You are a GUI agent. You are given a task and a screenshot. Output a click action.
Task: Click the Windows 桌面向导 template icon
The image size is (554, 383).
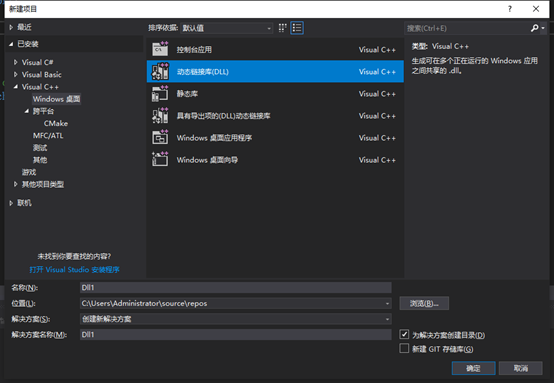[x=160, y=160]
